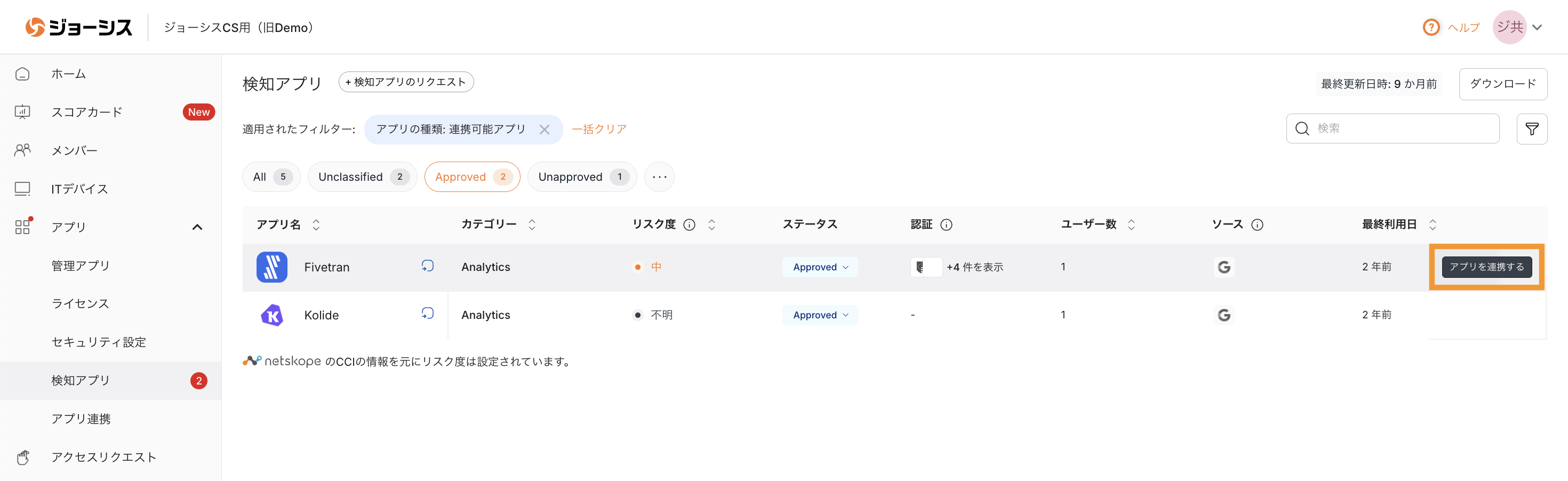Collapse the アプリ section in the sidebar
This screenshot has width=1568, height=481.
click(197, 227)
